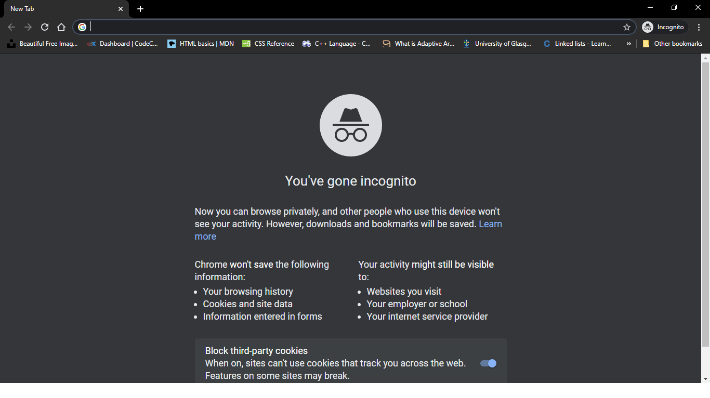The width and height of the screenshot is (710, 398).
Task: Click the Learn more link
Action: pyautogui.click(x=490, y=224)
